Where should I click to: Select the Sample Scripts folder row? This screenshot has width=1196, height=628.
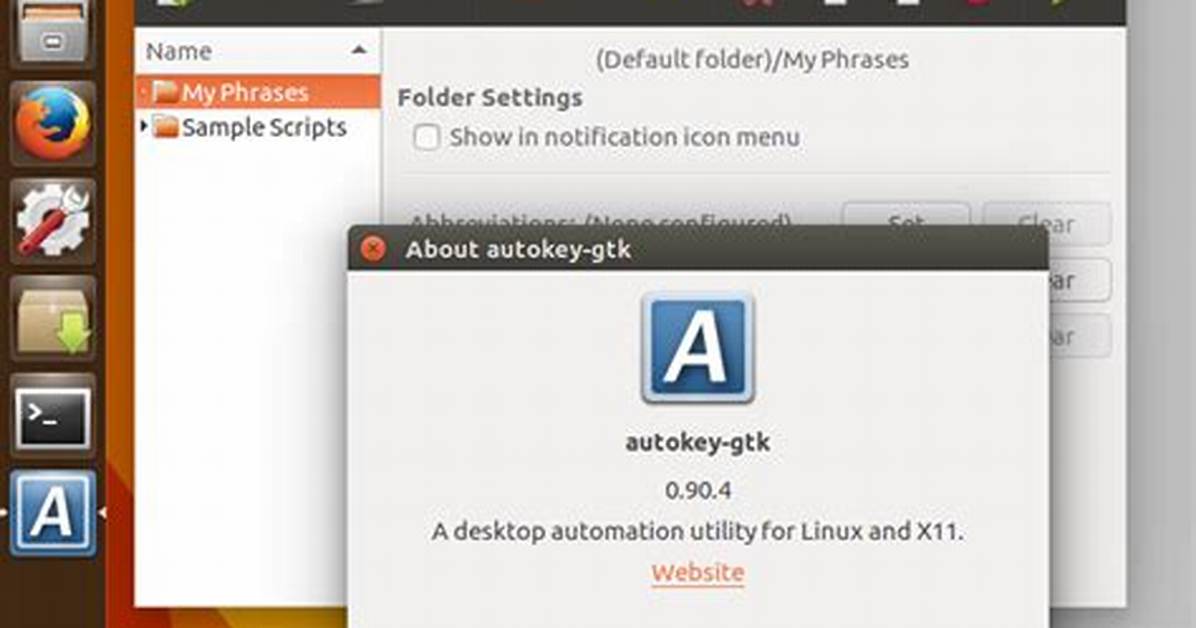[258, 127]
